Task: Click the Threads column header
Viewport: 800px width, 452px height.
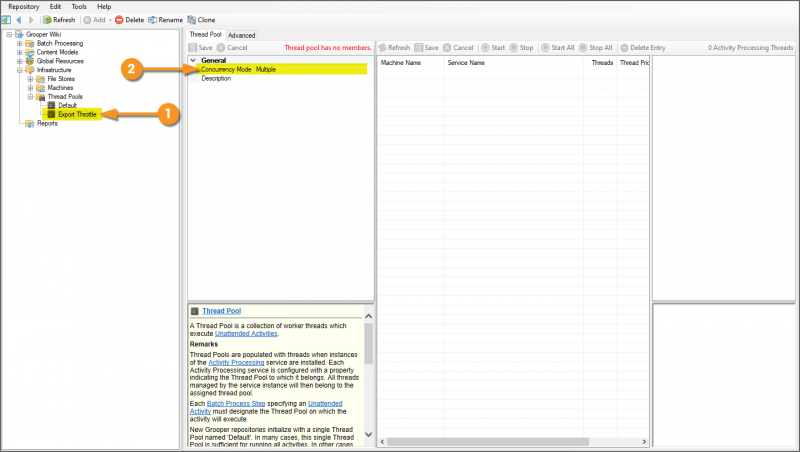Action: coord(602,63)
